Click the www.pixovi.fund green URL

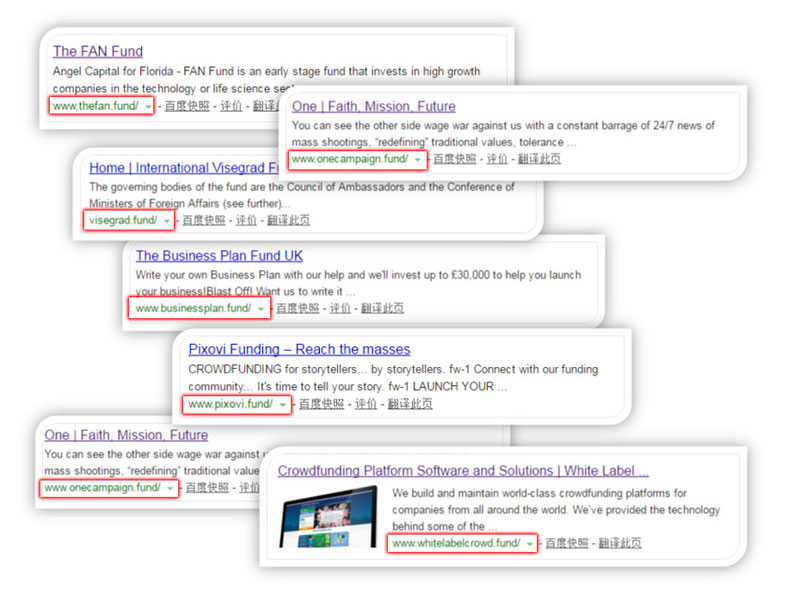tap(231, 404)
